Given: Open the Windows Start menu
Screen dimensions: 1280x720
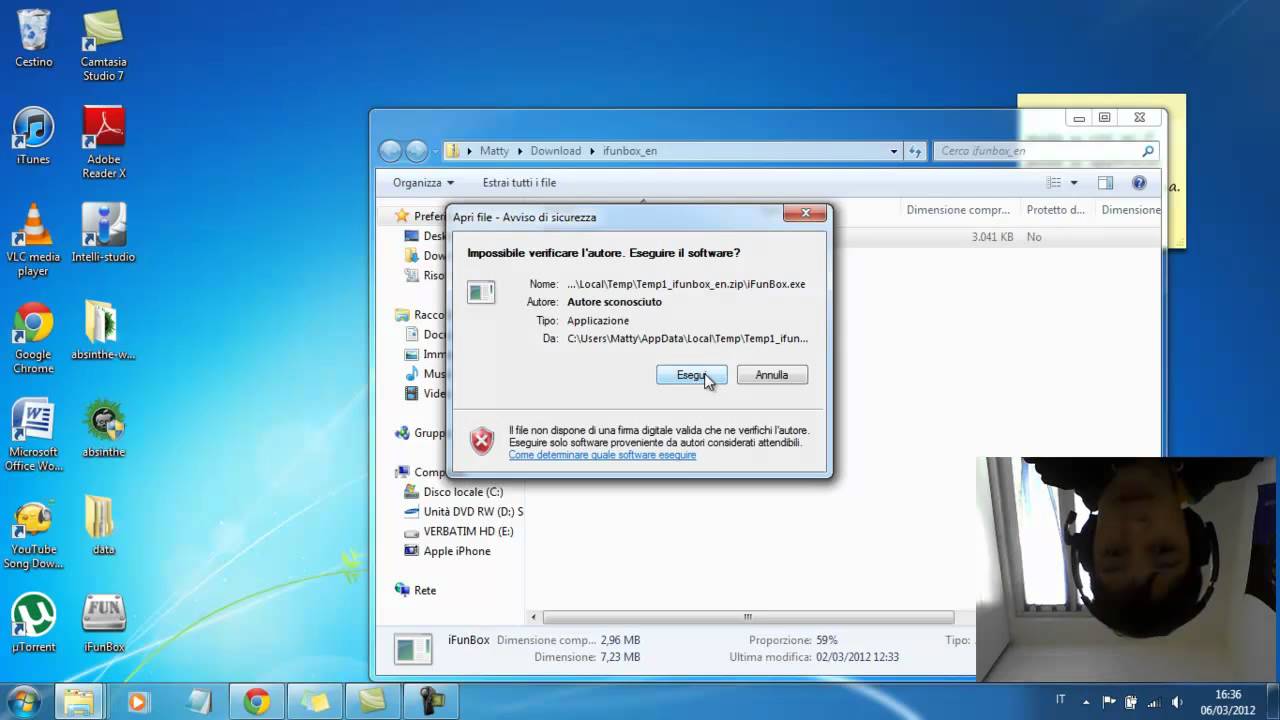Looking at the screenshot, I should [x=22, y=701].
